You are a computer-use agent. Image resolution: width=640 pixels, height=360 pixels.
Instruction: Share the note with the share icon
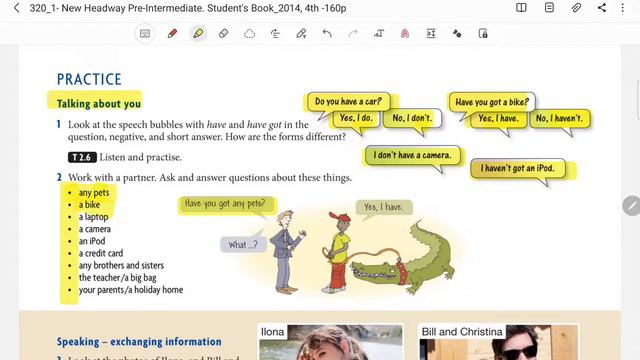602,8
